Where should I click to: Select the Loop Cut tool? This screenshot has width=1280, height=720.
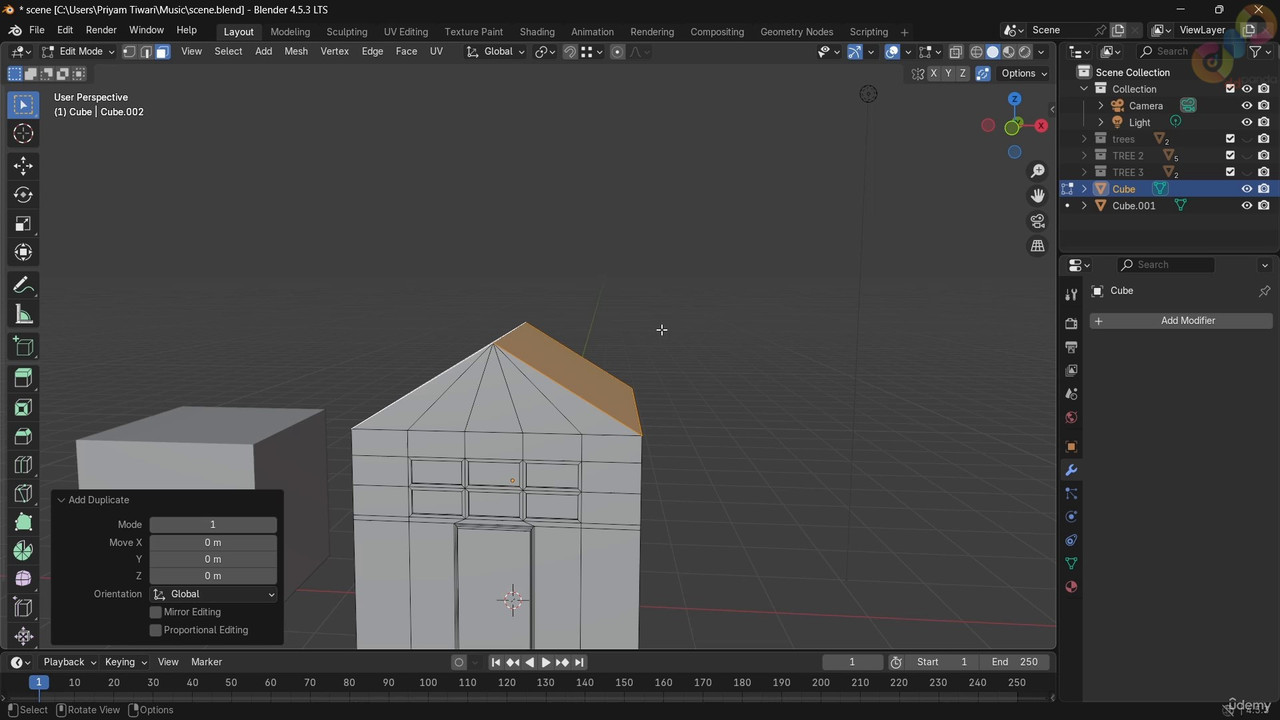click(x=24, y=465)
